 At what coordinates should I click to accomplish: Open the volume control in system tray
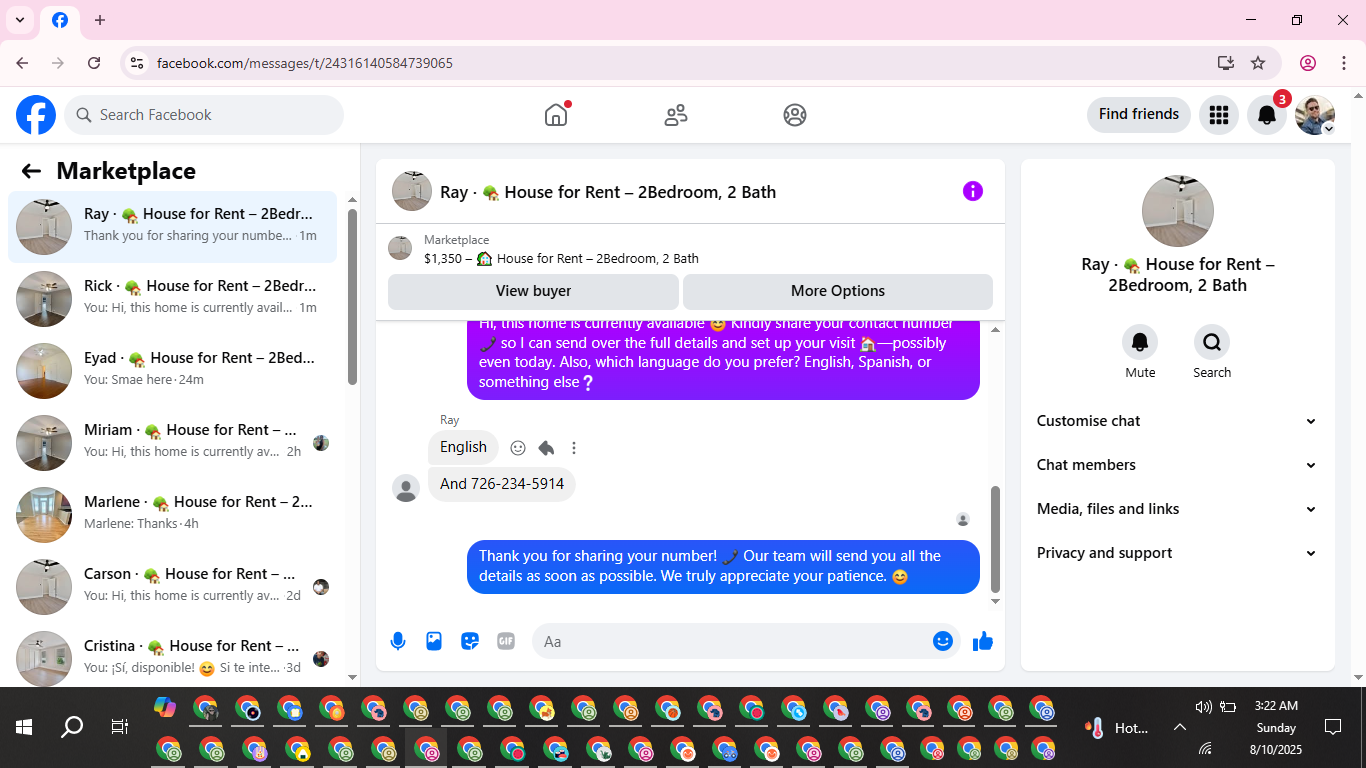coord(1203,707)
